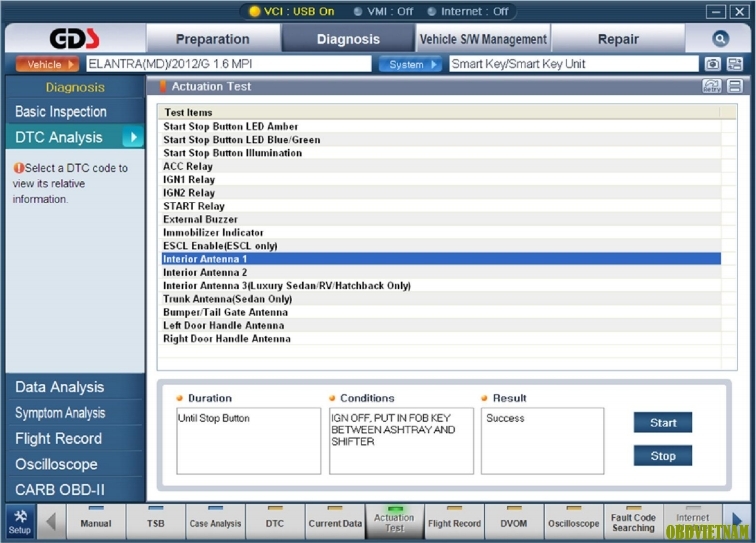The image size is (756, 543).
Task: Open the search magnifier icon
Action: pos(720,39)
